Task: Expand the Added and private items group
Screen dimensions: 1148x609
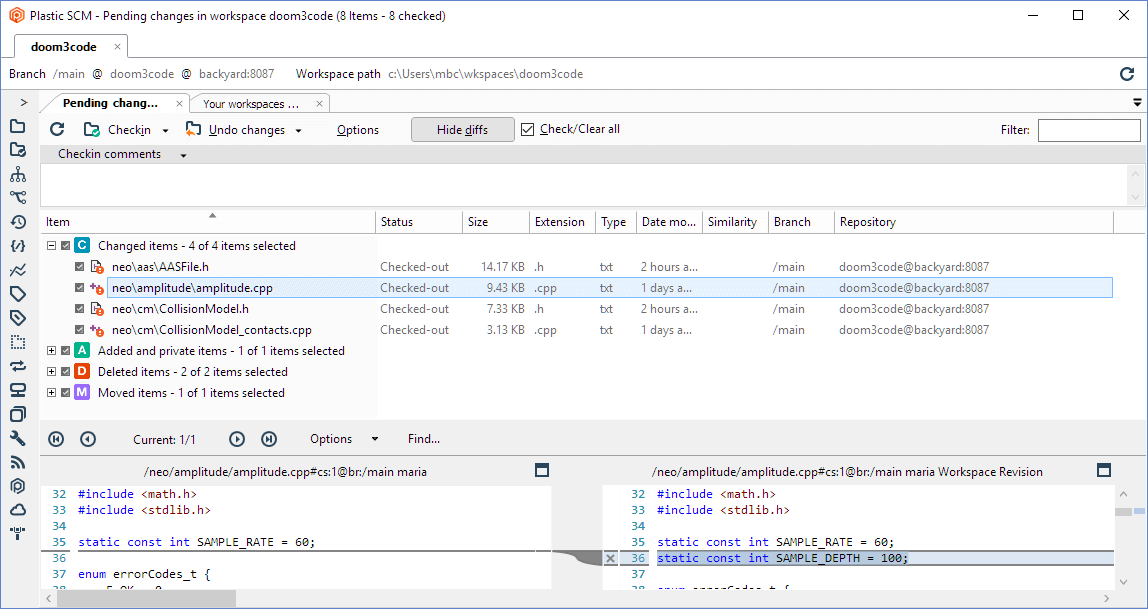Action: point(52,351)
